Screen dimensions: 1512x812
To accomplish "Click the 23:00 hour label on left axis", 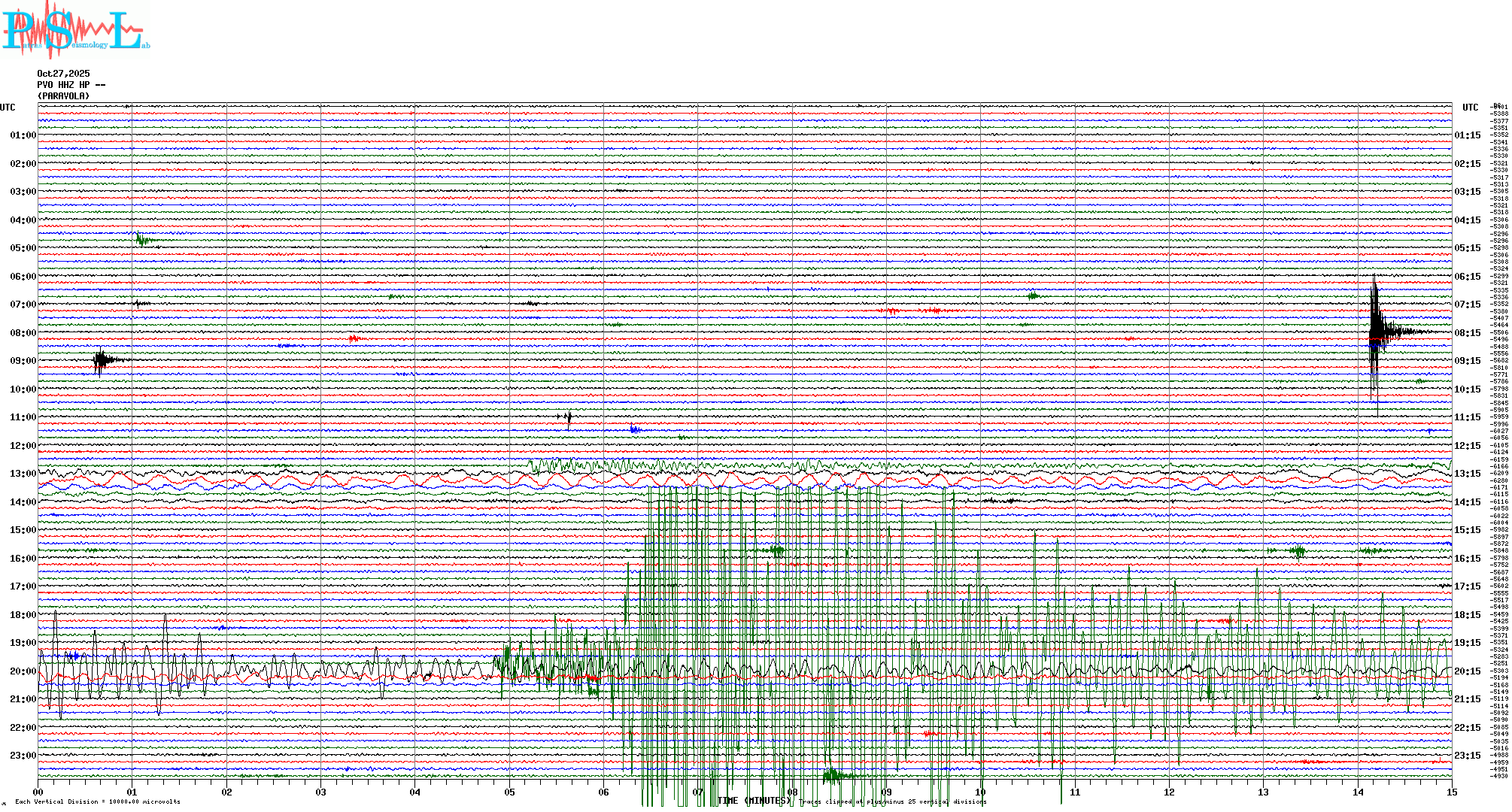I will pos(23,756).
